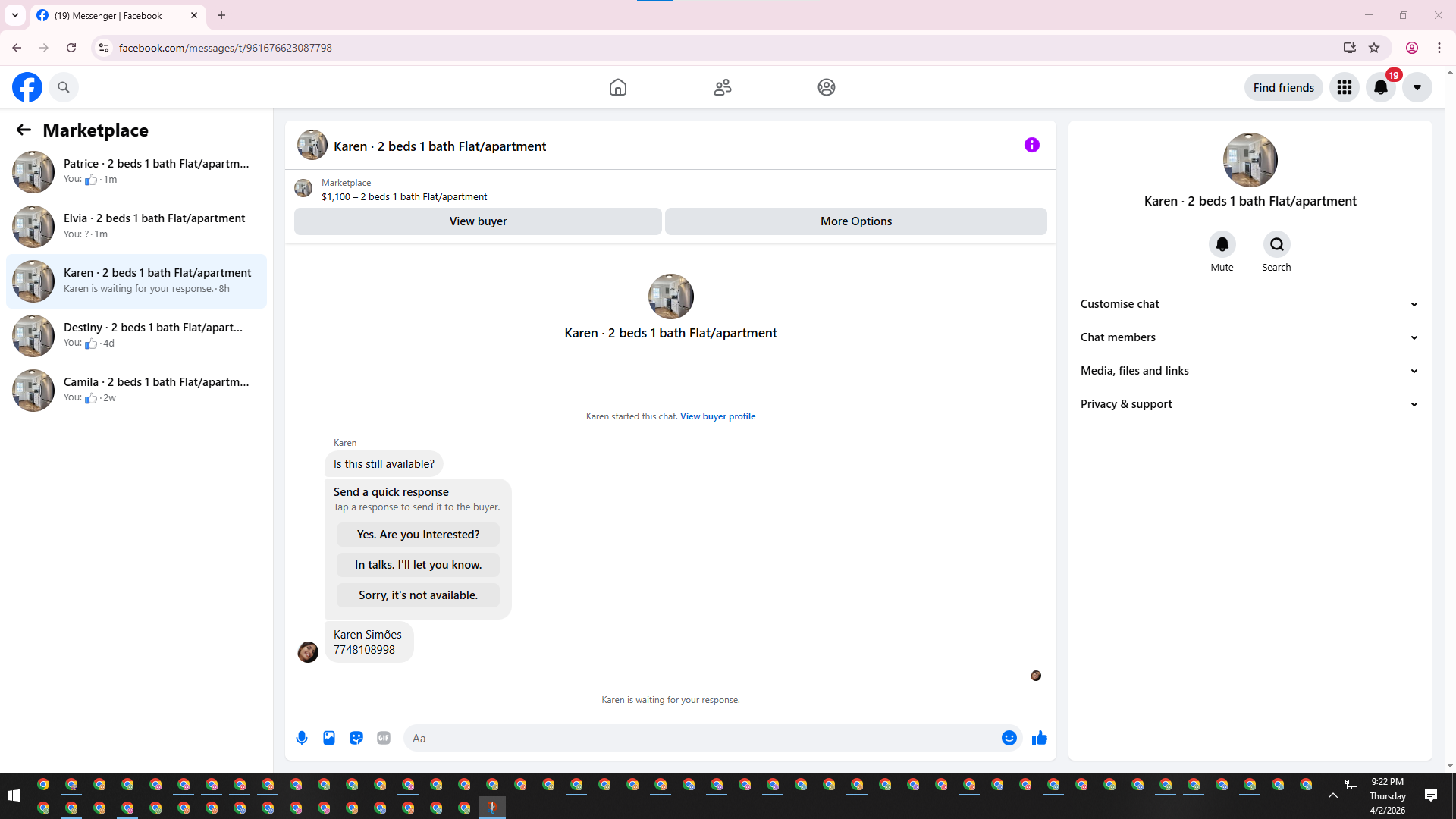Screen dimensions: 1456x819
Task: Open the notifications bell with 19 badge
Action: click(1381, 87)
